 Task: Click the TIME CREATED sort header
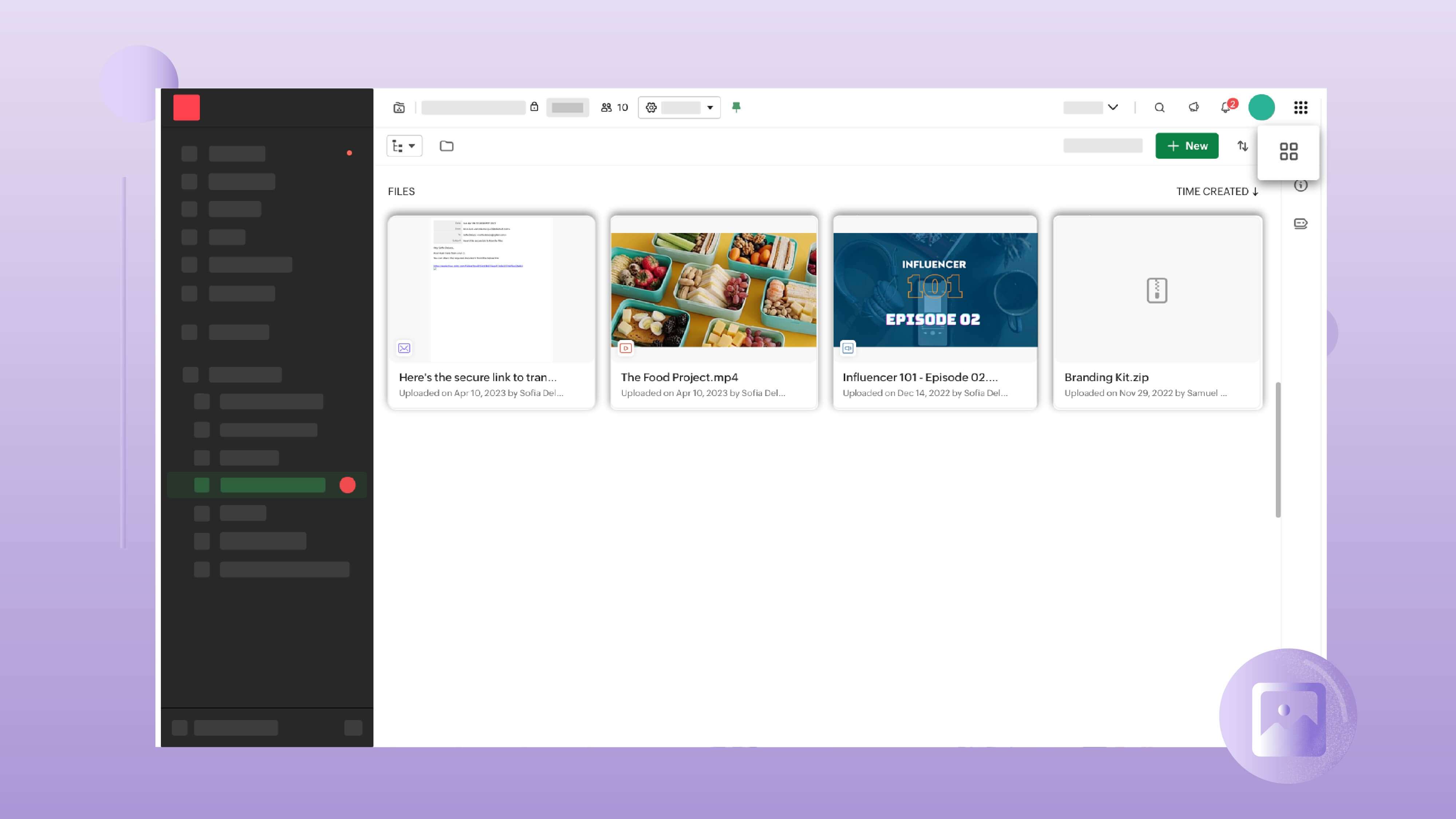pyautogui.click(x=1217, y=191)
